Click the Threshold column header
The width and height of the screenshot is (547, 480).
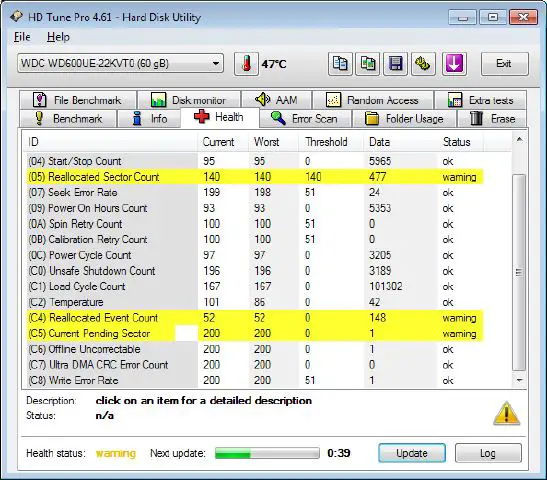pyautogui.click(x=331, y=142)
